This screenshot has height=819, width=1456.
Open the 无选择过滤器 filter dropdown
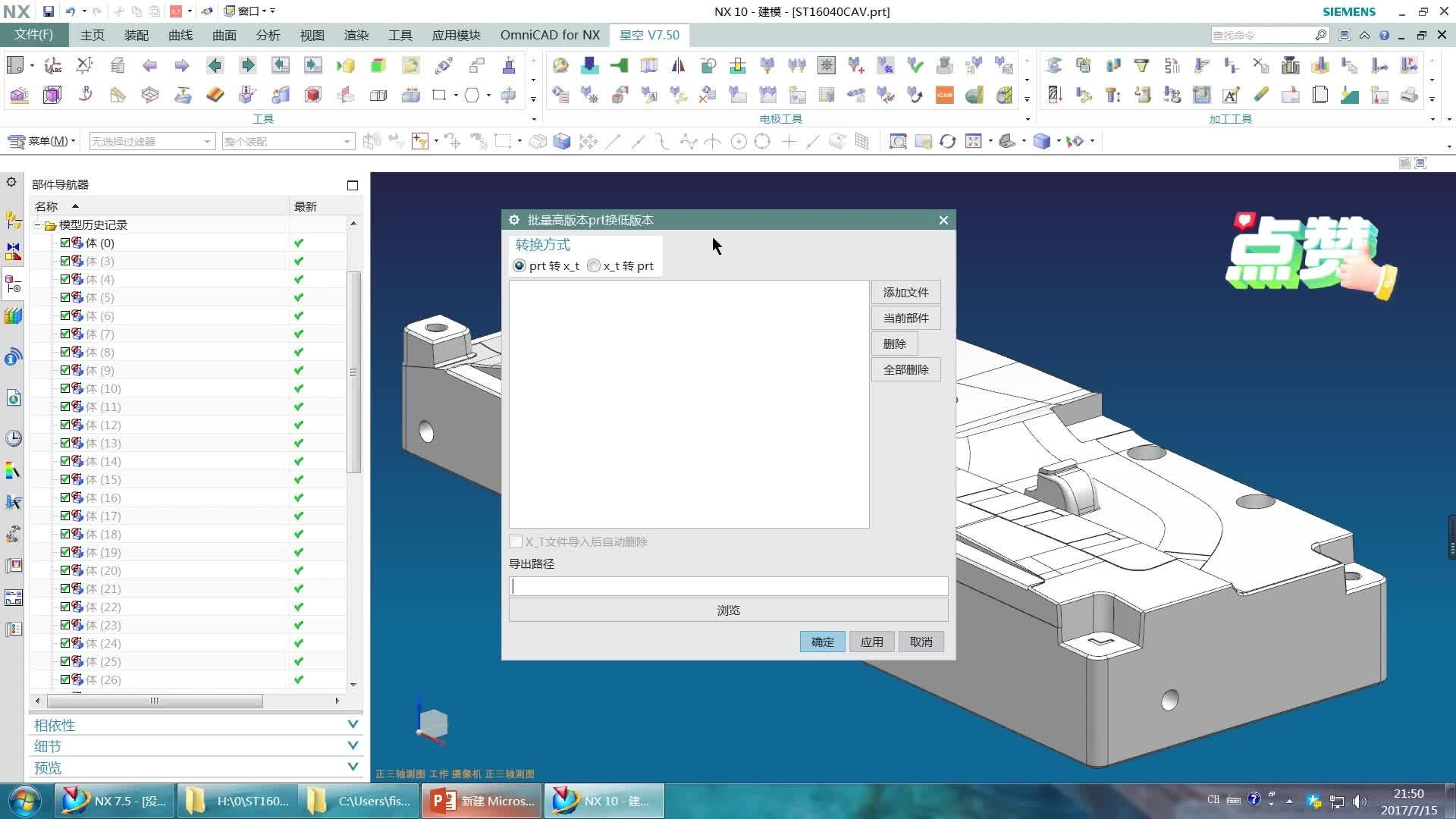coord(152,141)
